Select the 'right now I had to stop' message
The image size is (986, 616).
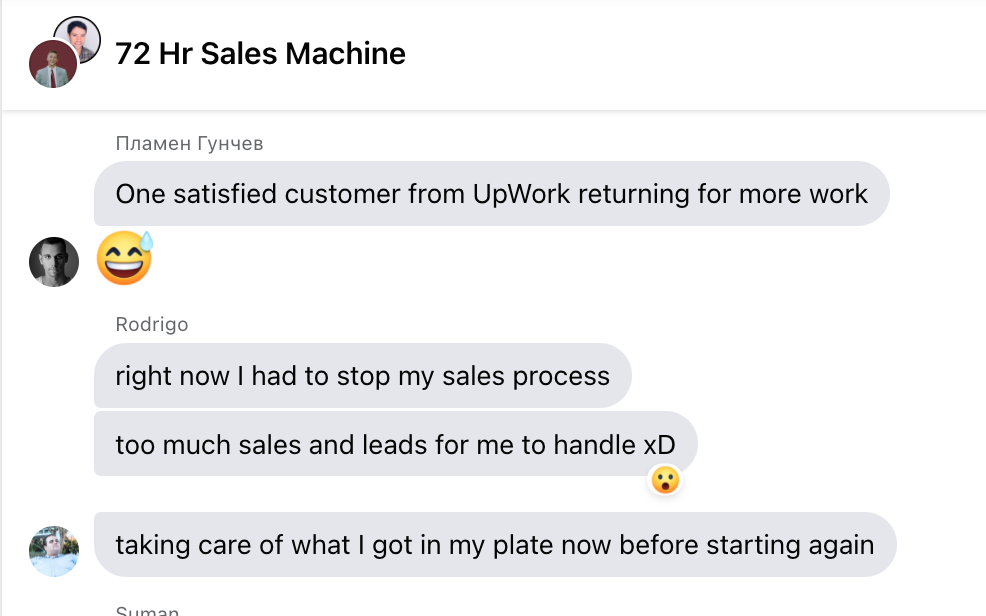click(x=362, y=376)
